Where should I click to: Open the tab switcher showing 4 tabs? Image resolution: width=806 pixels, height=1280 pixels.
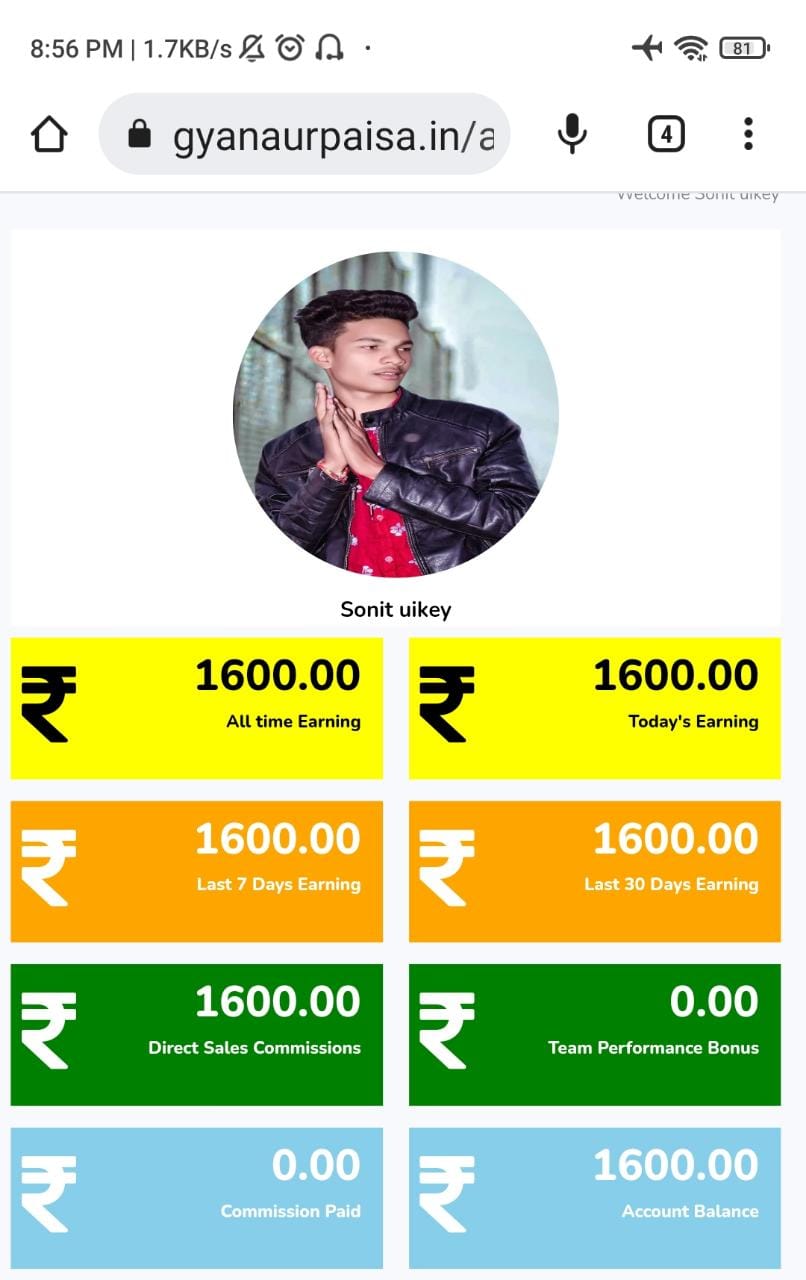click(666, 134)
